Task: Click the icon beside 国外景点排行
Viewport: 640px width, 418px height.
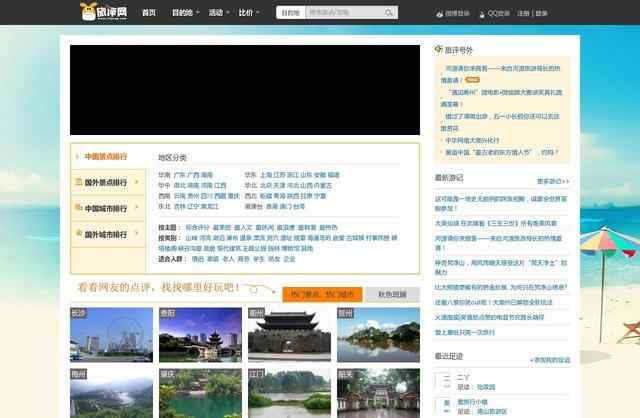Action: click(79, 182)
